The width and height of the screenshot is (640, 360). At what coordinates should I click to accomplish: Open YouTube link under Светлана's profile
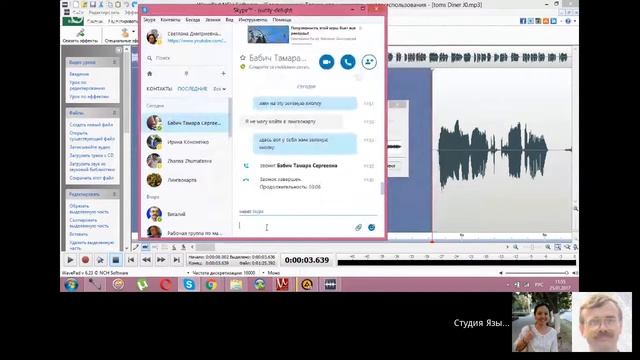click(x=196, y=41)
